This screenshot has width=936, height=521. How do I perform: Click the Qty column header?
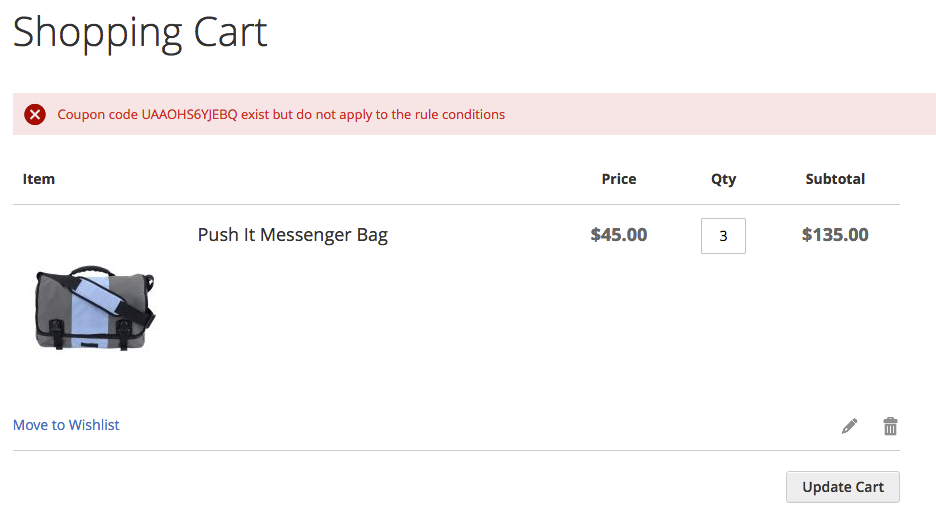click(723, 180)
